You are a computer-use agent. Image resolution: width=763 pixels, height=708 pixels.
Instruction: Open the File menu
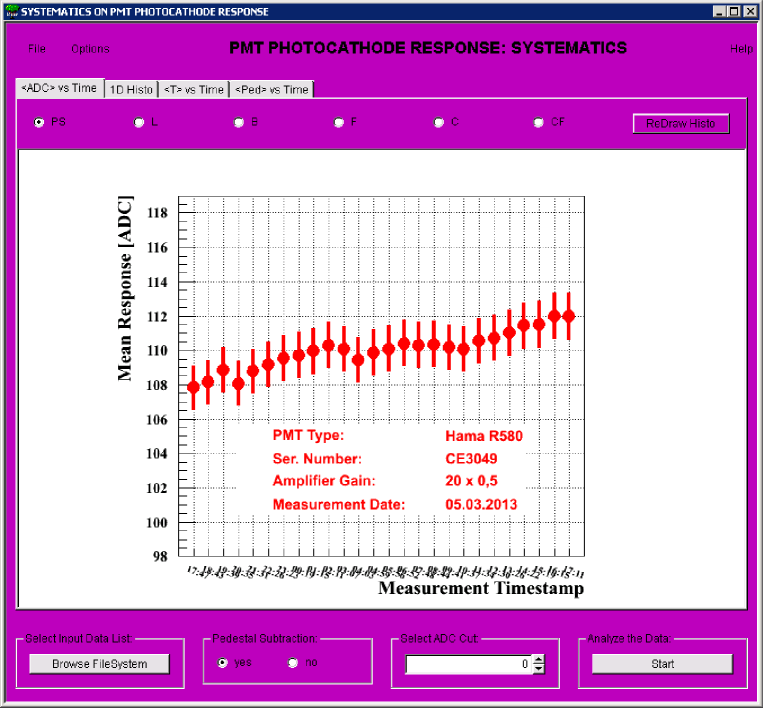(36, 49)
